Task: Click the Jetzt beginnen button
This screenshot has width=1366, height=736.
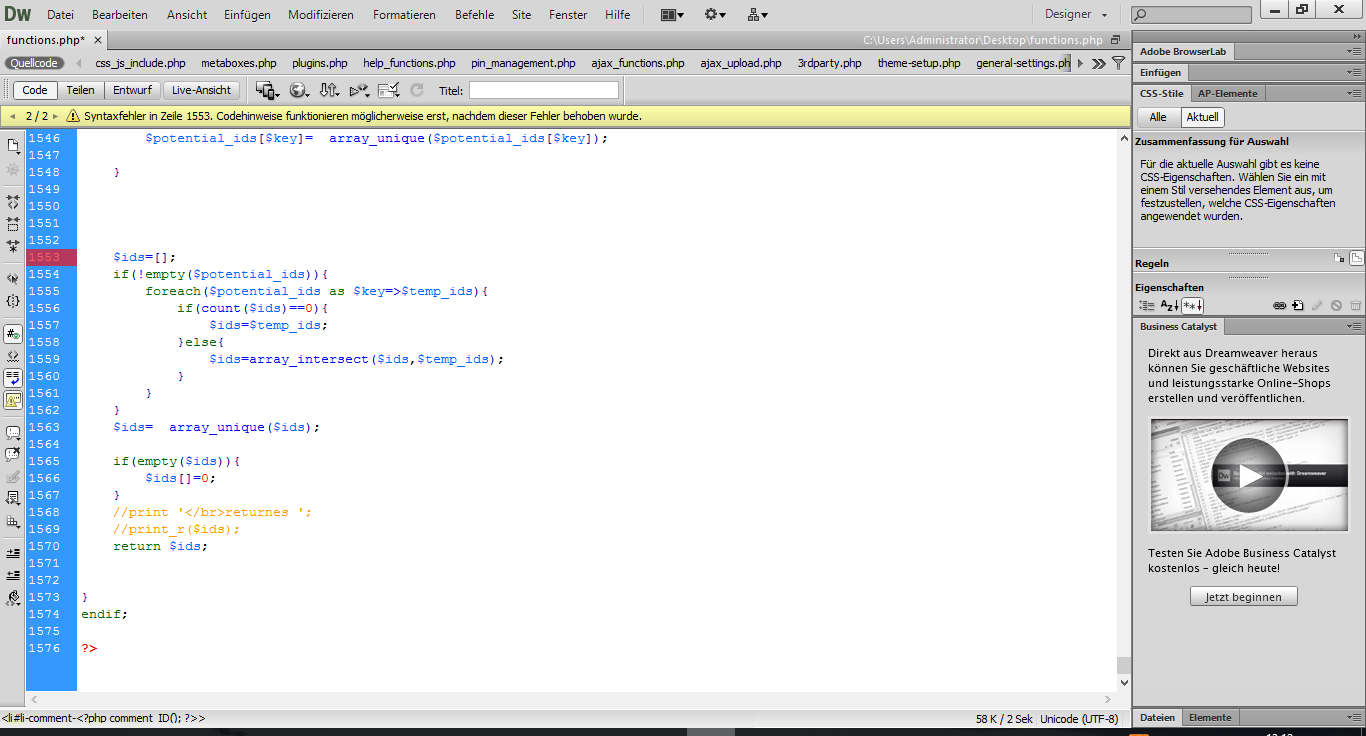Action: click(1243, 597)
